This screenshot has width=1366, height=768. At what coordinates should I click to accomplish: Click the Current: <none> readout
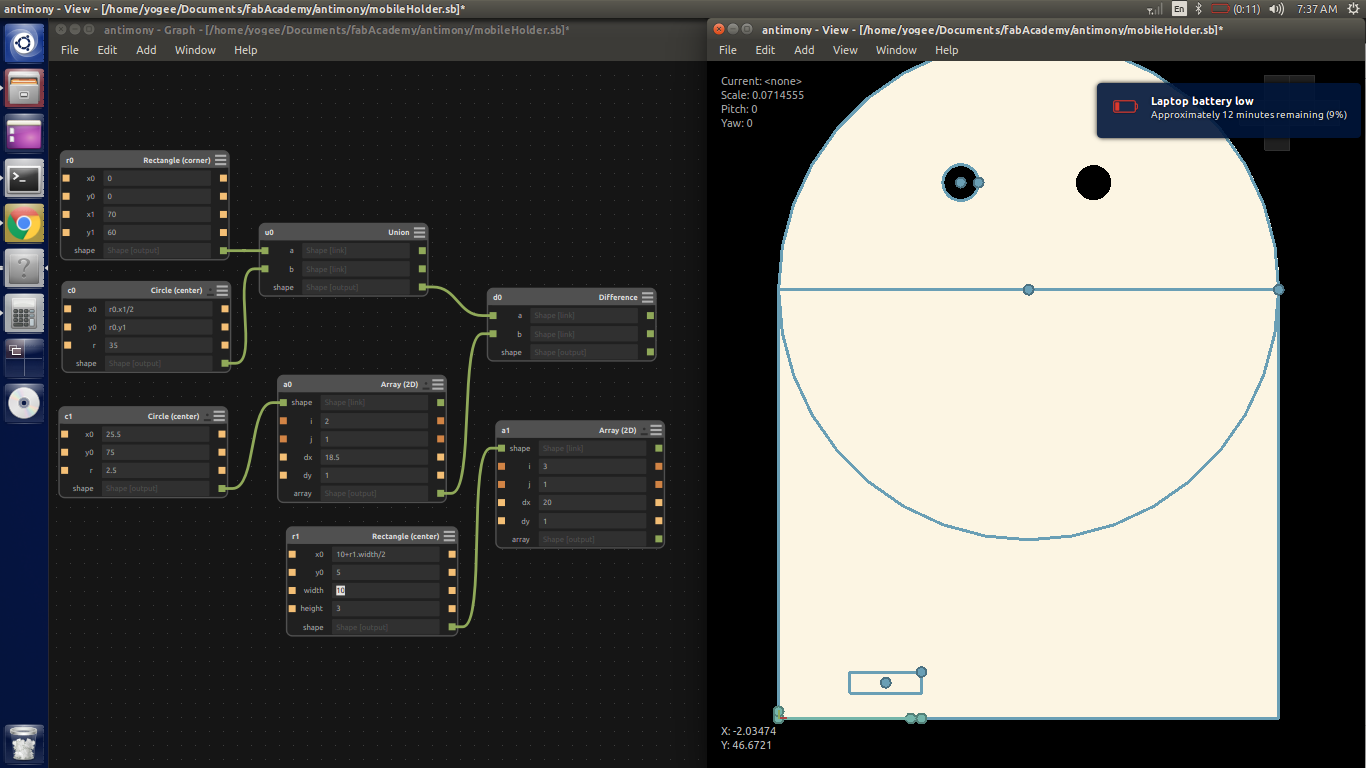(x=761, y=81)
